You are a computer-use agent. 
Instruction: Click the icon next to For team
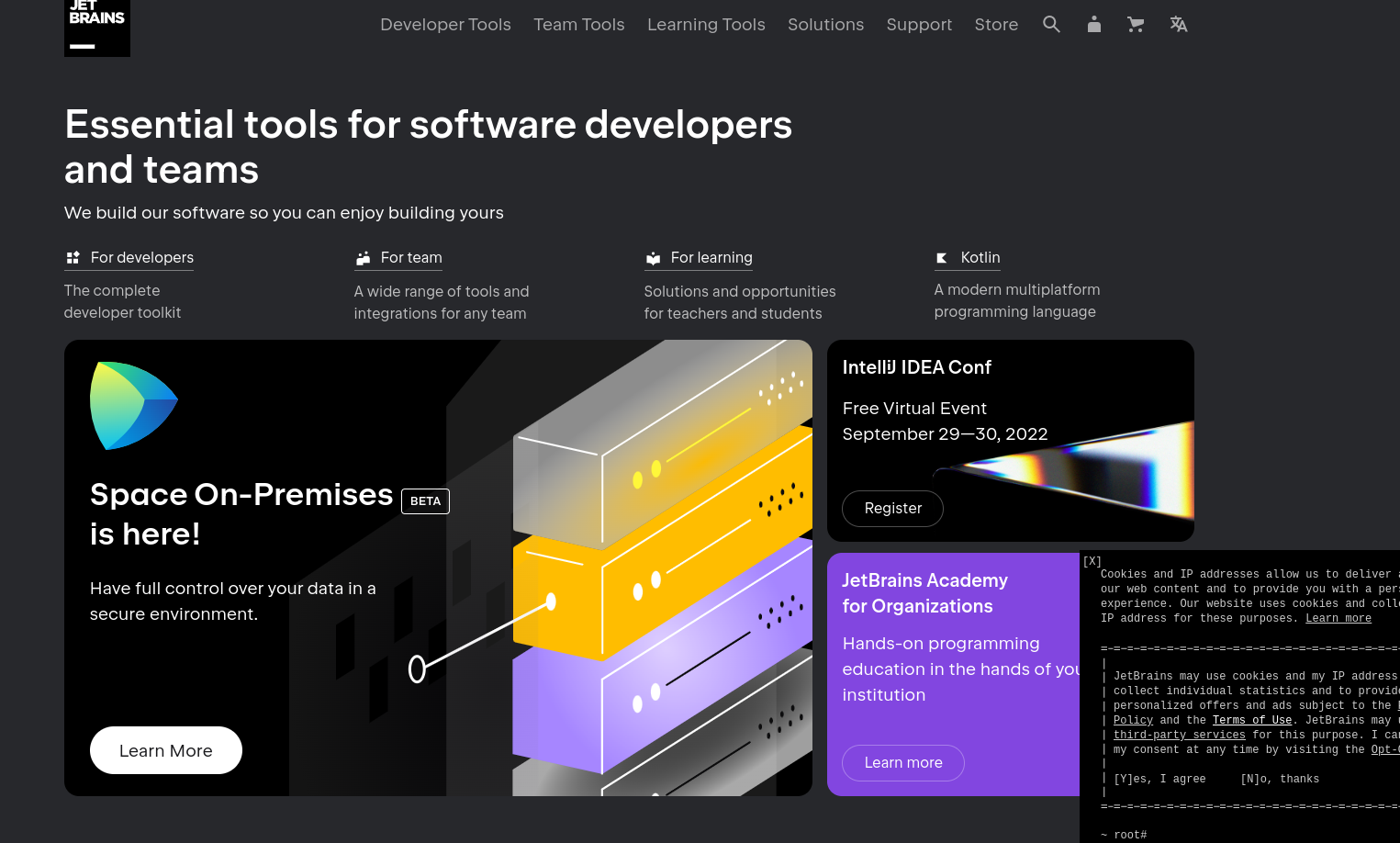point(363,257)
